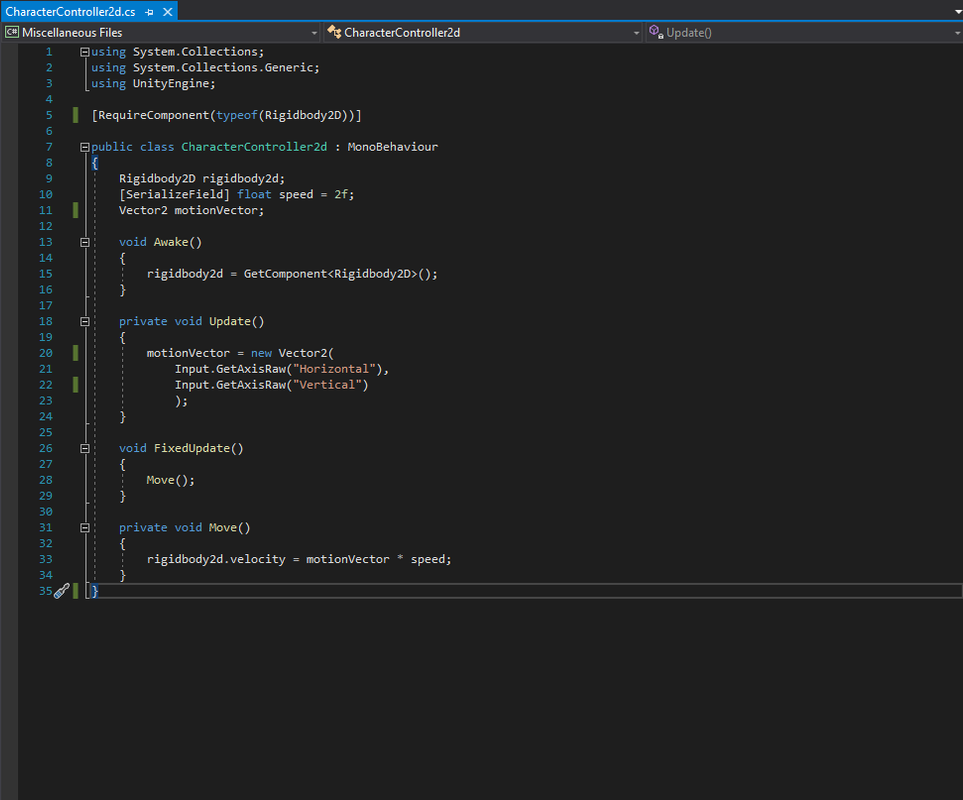
Task: Select the CharacterController2d.cs document tab
Action: coord(70,11)
